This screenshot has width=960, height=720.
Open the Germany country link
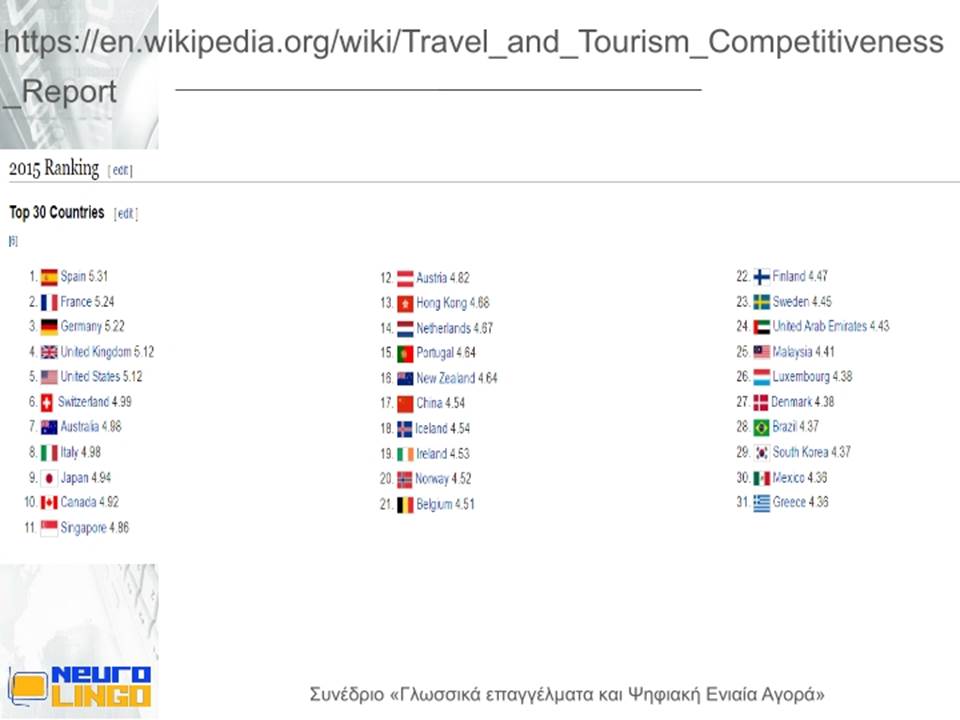(x=81, y=326)
